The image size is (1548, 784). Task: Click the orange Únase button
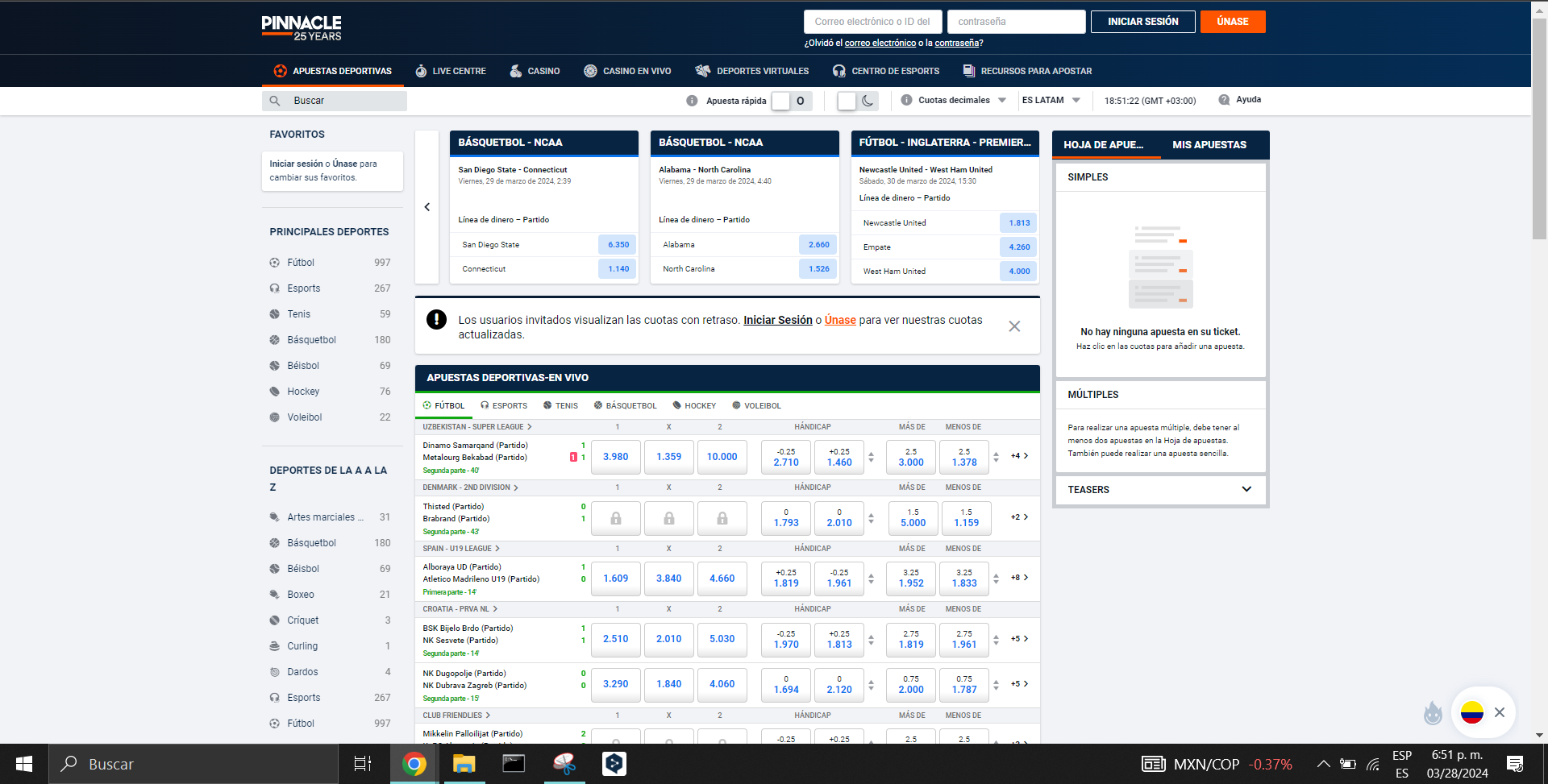[x=1233, y=22]
